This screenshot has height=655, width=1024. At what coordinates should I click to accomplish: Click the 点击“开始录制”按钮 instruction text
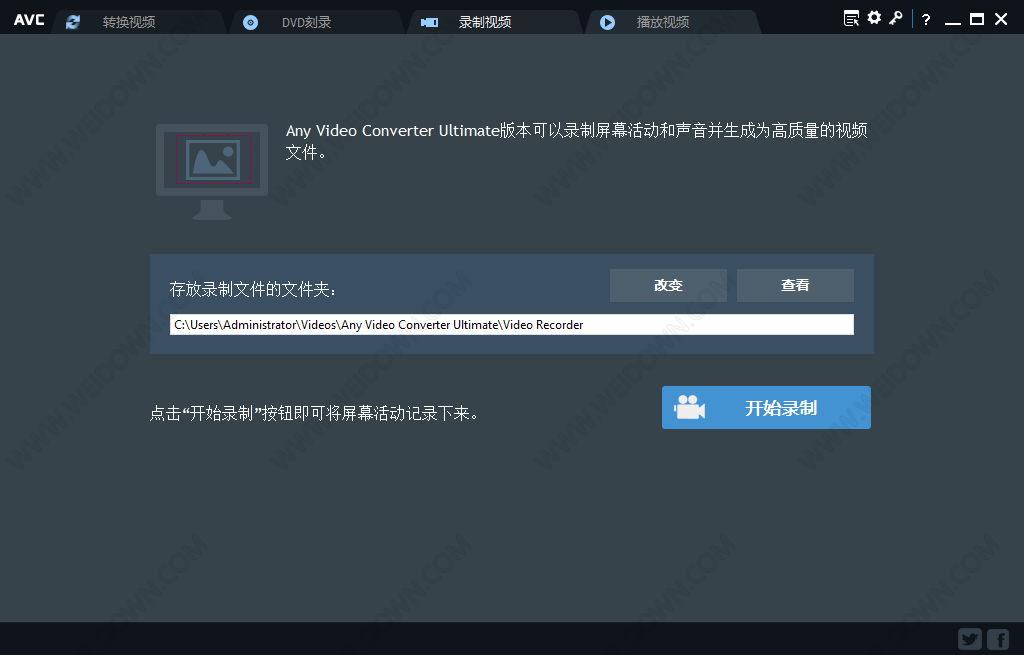point(314,413)
